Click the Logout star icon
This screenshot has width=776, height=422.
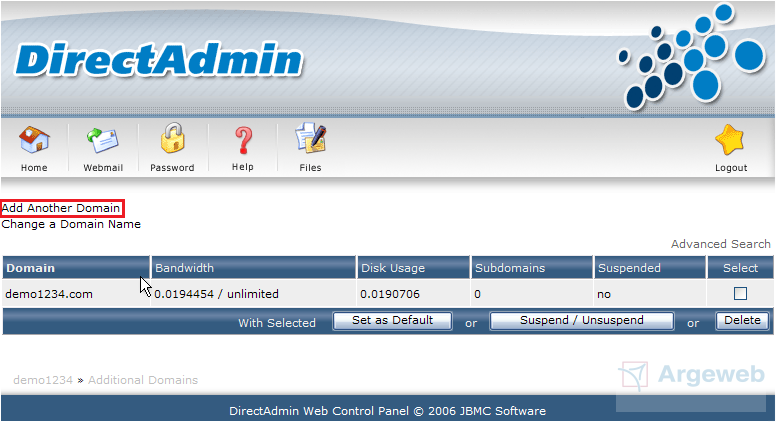(x=730, y=140)
